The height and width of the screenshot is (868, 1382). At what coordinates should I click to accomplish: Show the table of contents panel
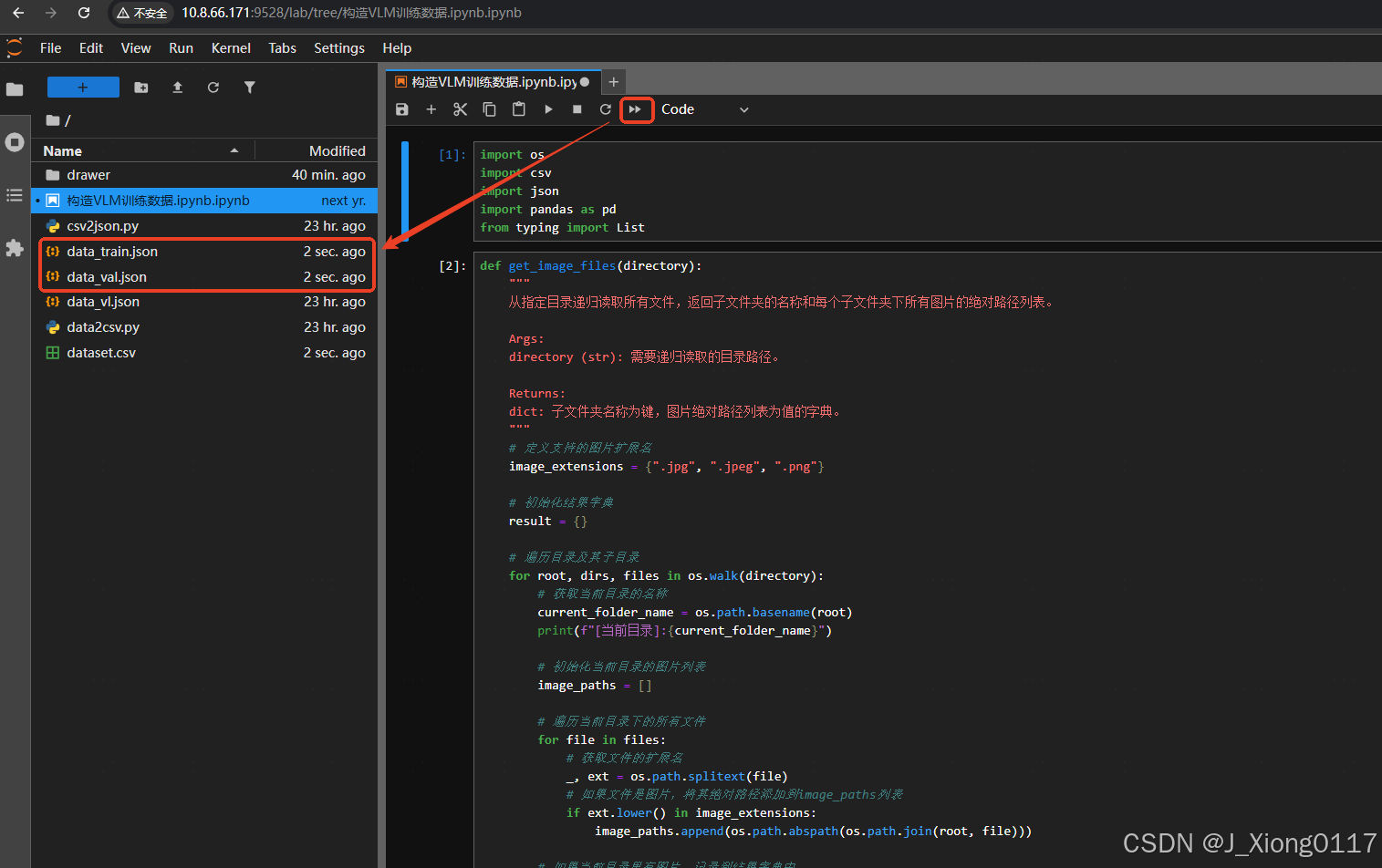15,194
